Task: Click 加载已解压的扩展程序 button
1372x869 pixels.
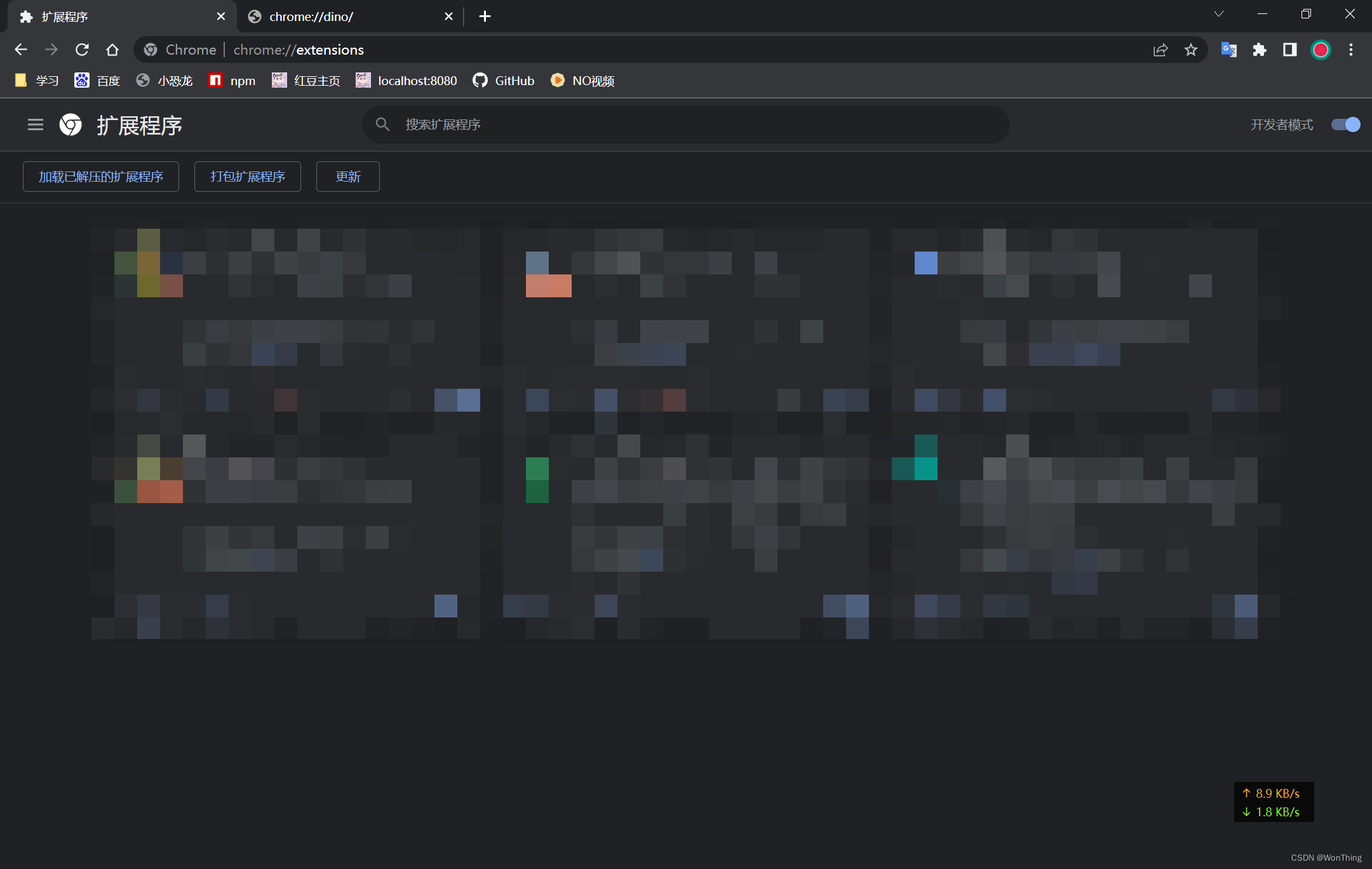Action: [x=101, y=177]
